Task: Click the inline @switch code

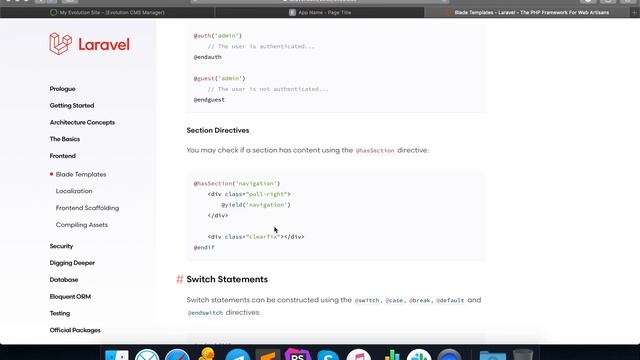Action: point(367,300)
